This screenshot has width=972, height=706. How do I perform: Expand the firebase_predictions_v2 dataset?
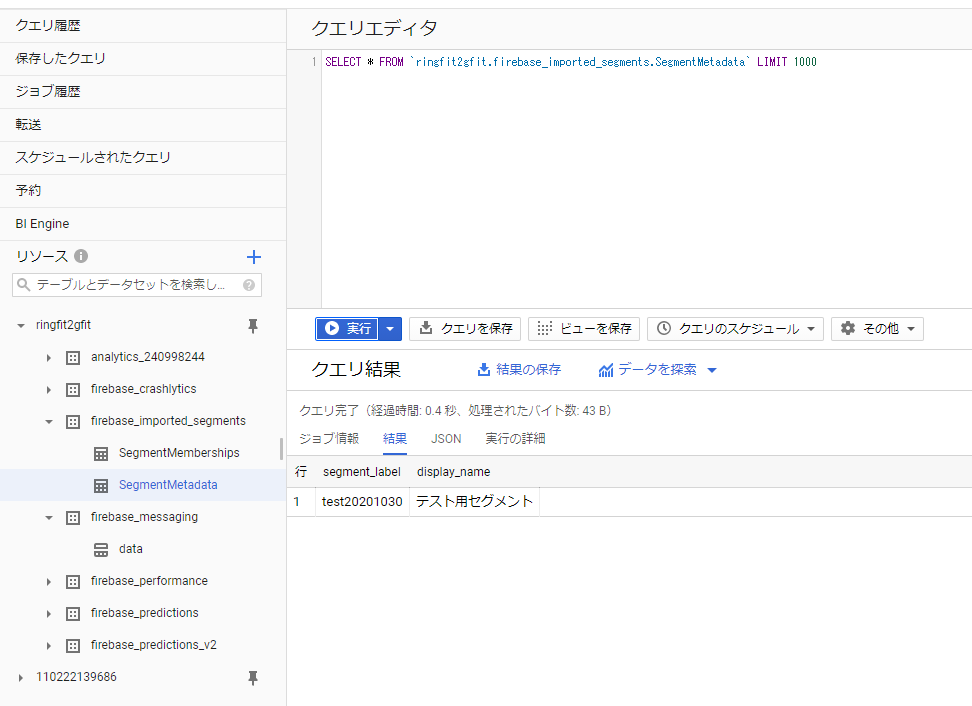[x=48, y=646]
